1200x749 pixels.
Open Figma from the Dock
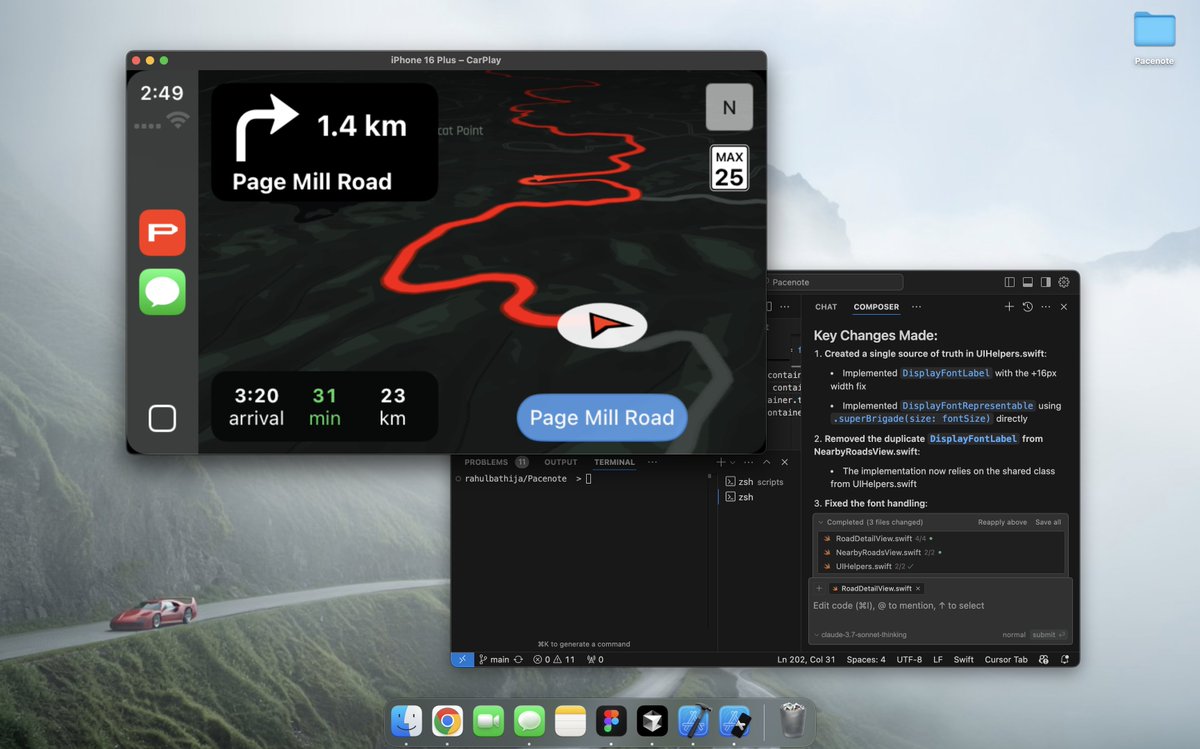(x=610, y=721)
